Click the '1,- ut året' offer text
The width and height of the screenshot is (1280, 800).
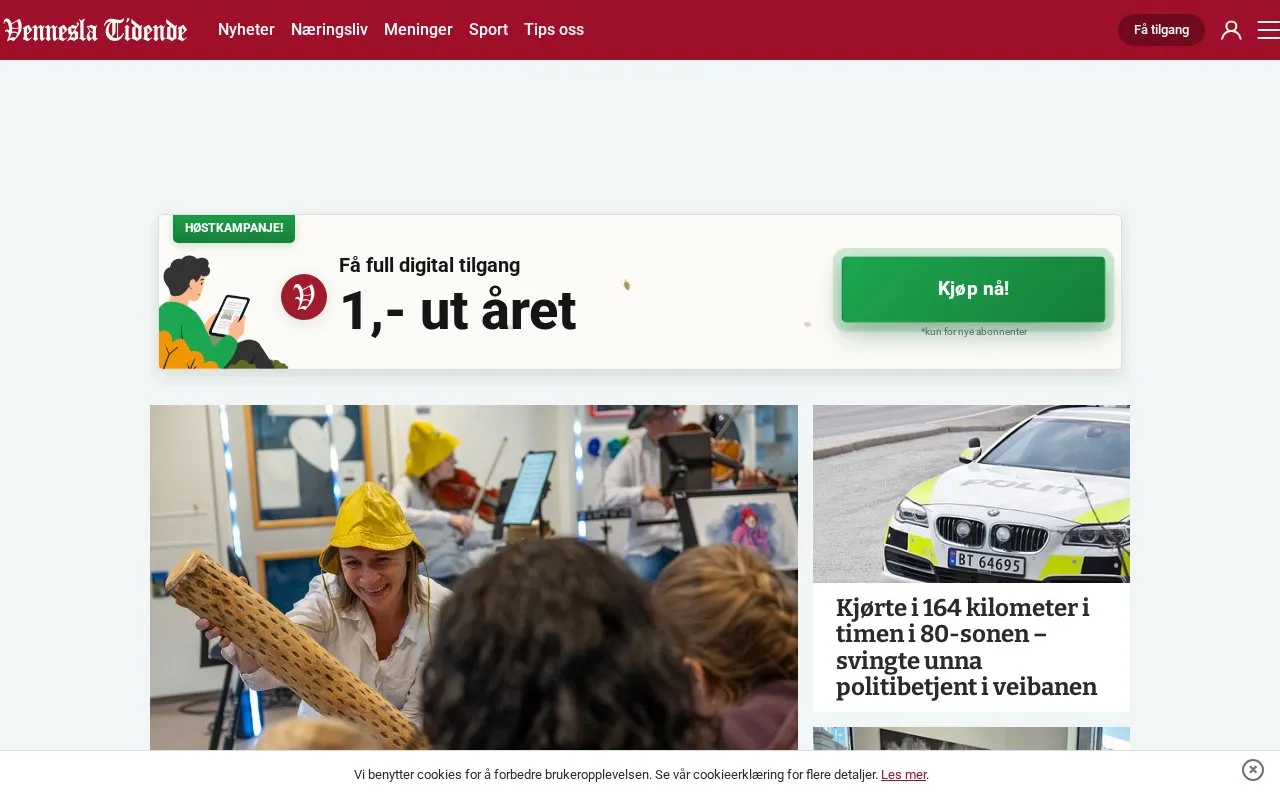(458, 311)
